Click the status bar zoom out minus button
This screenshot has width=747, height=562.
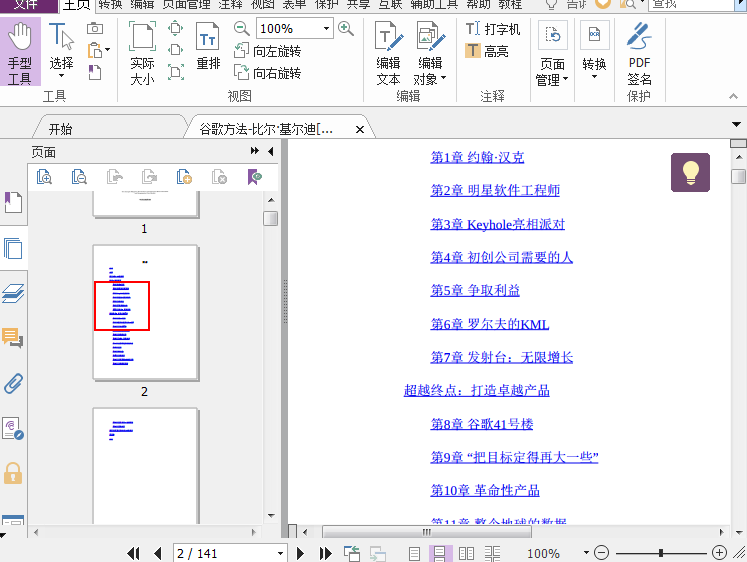tap(602, 553)
